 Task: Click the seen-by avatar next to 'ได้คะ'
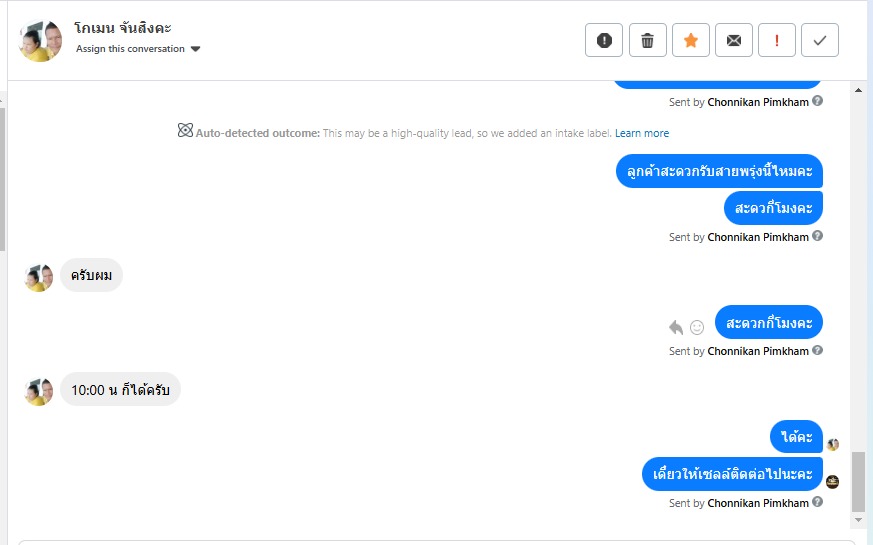pyautogui.click(x=833, y=444)
